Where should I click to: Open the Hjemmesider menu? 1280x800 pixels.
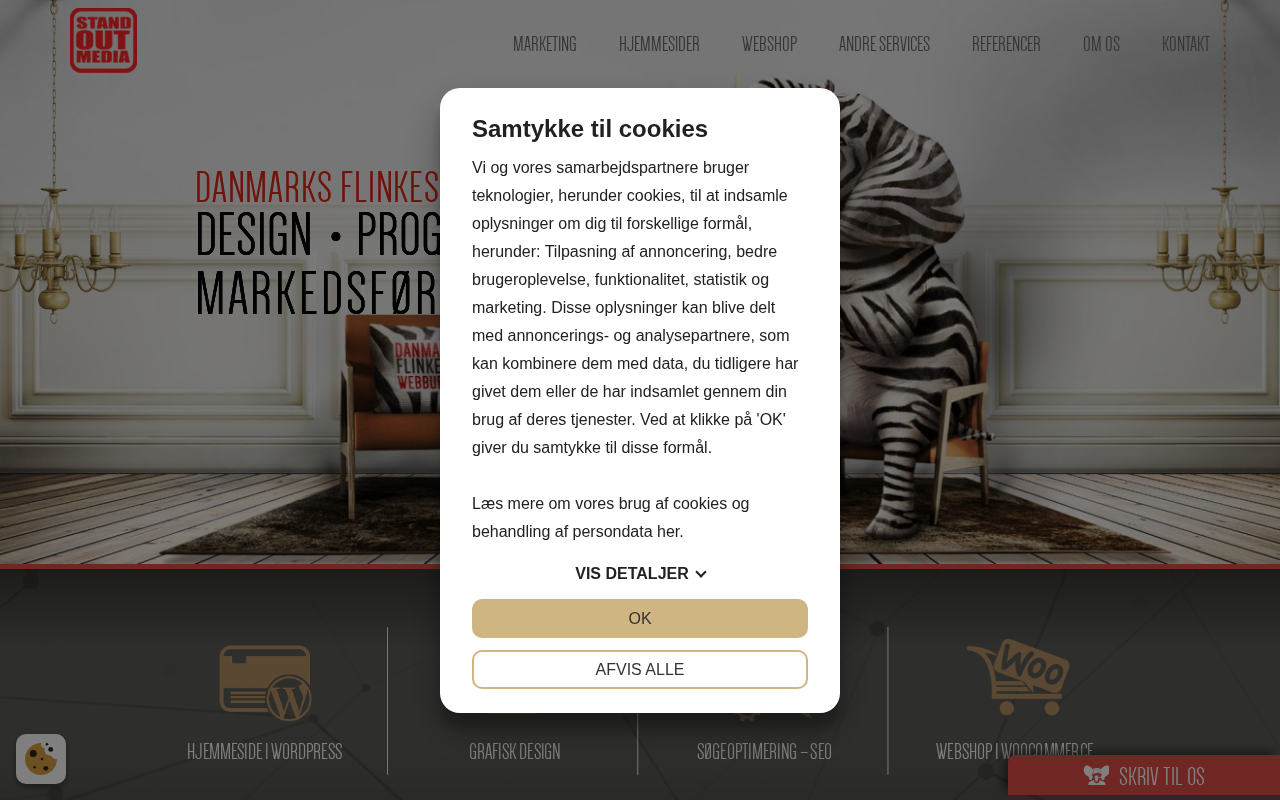pyautogui.click(x=659, y=44)
